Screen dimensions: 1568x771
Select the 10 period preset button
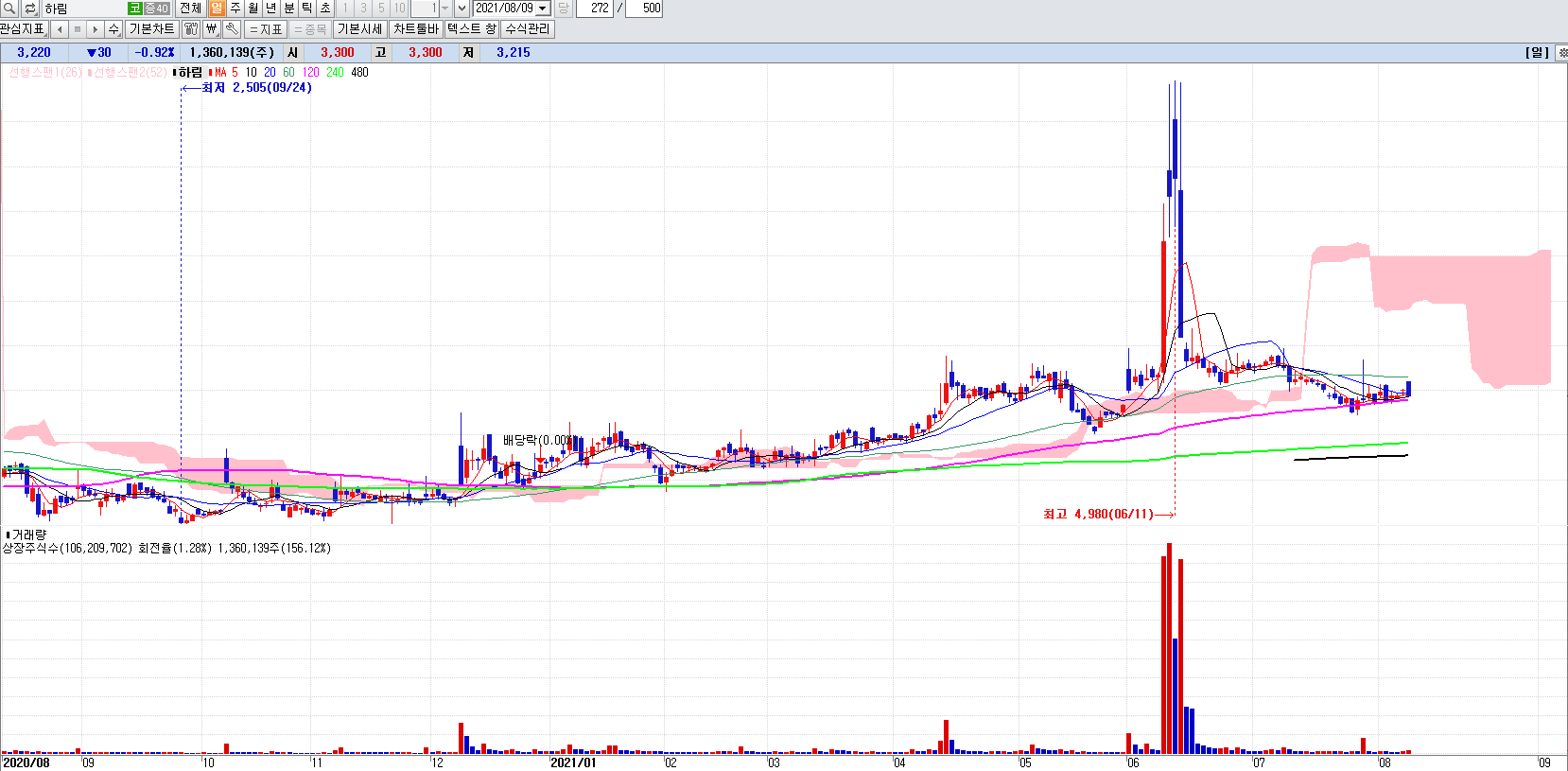point(399,9)
